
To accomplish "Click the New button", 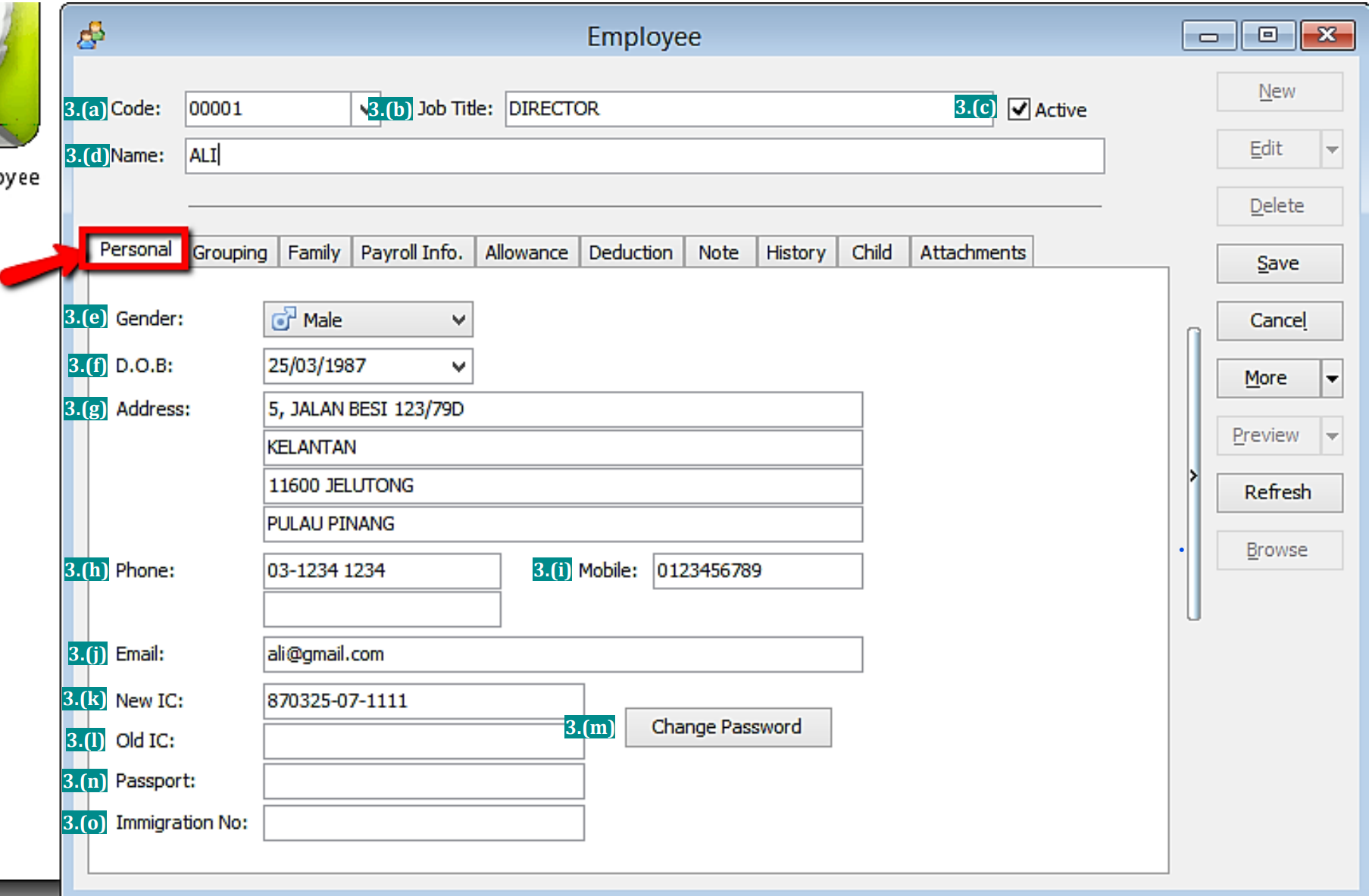I will (x=1280, y=92).
